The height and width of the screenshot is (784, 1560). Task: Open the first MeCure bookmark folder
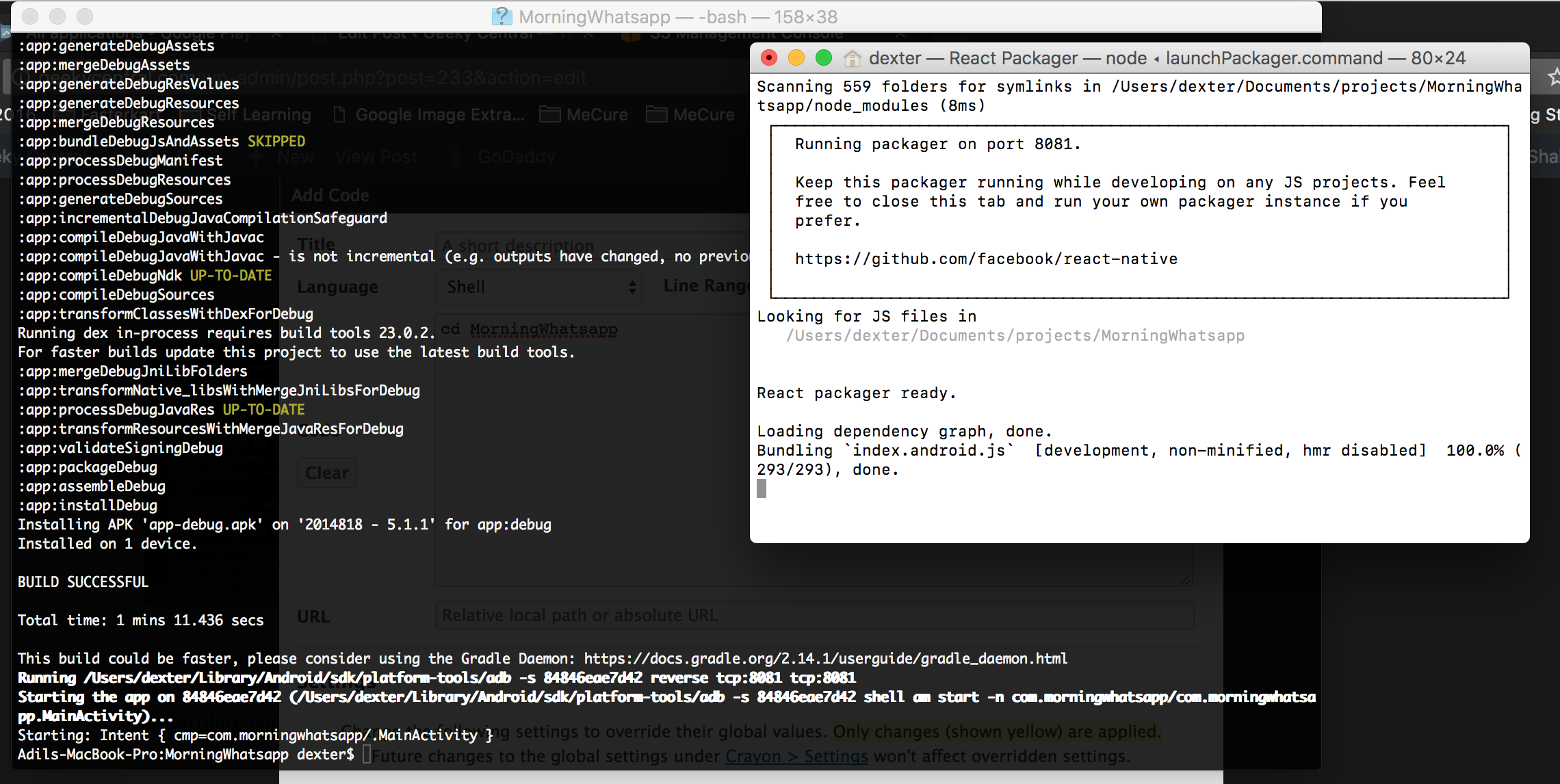pyautogui.click(x=584, y=114)
